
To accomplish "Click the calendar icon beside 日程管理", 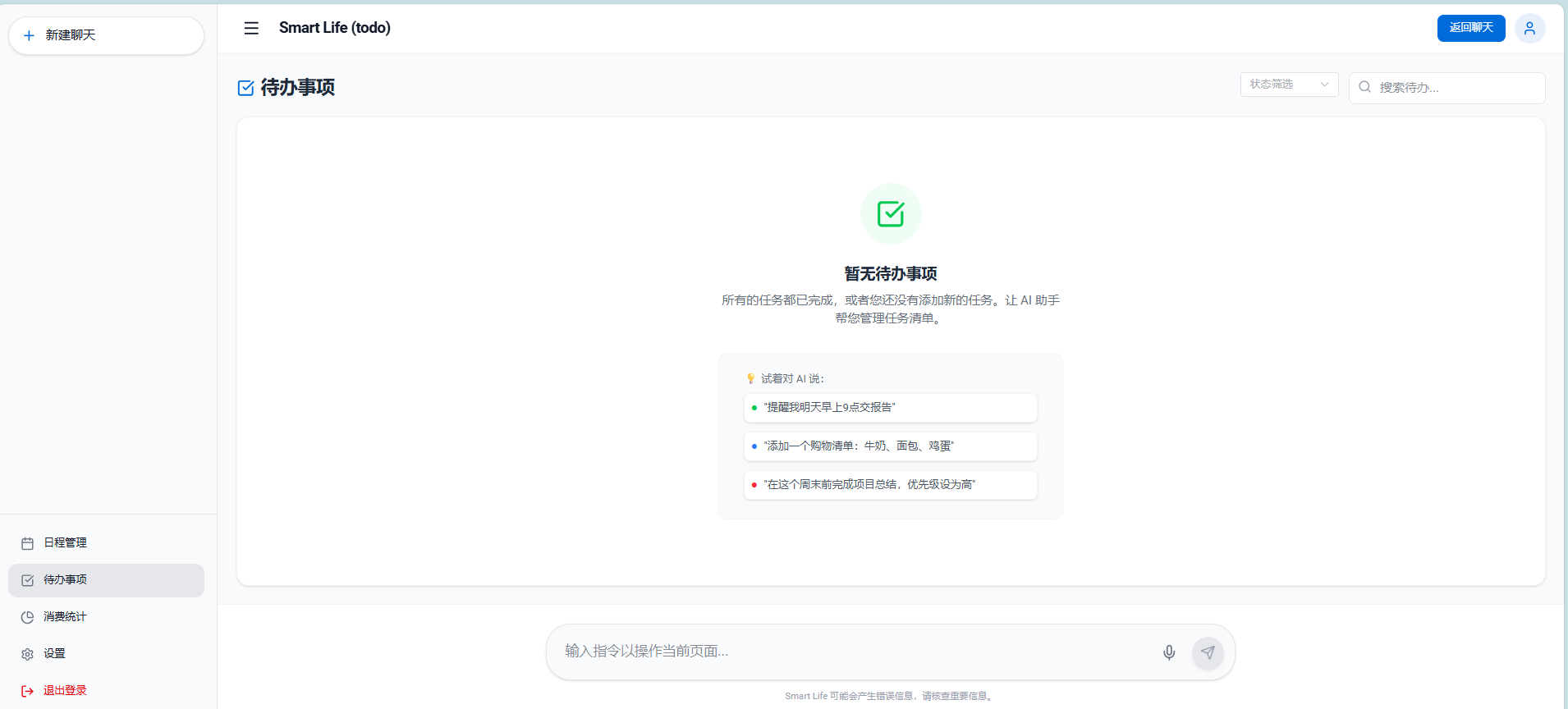I will pyautogui.click(x=27, y=543).
